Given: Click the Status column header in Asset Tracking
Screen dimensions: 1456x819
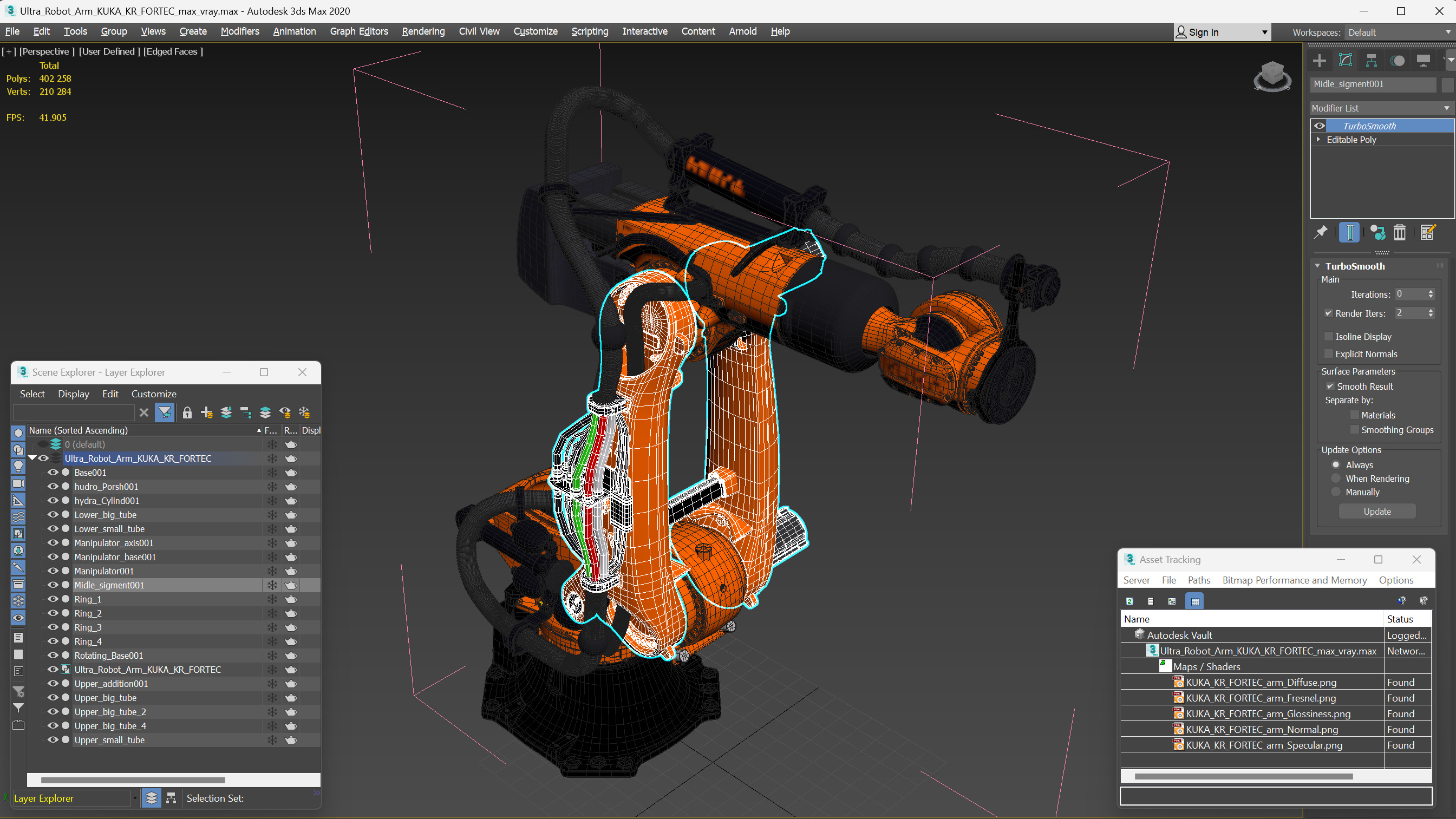Looking at the screenshot, I should 1407,619.
